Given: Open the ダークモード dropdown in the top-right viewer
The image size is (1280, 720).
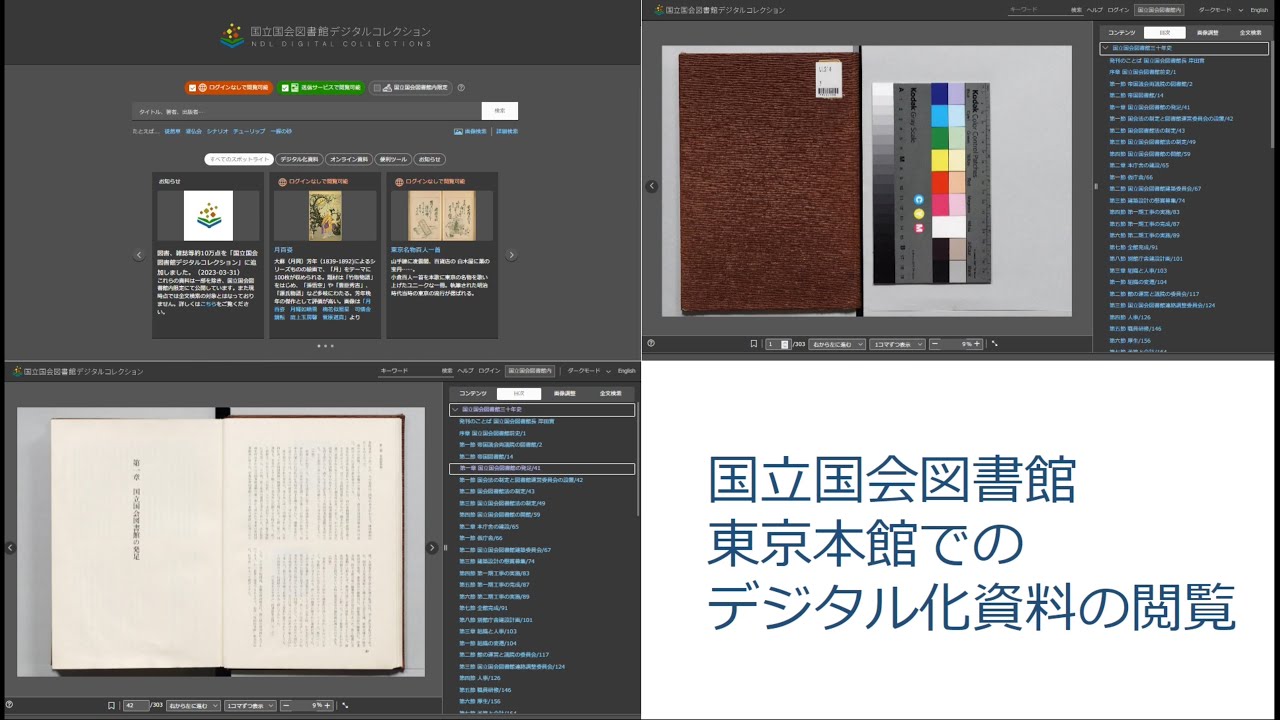Looking at the screenshot, I should (x=1222, y=9).
